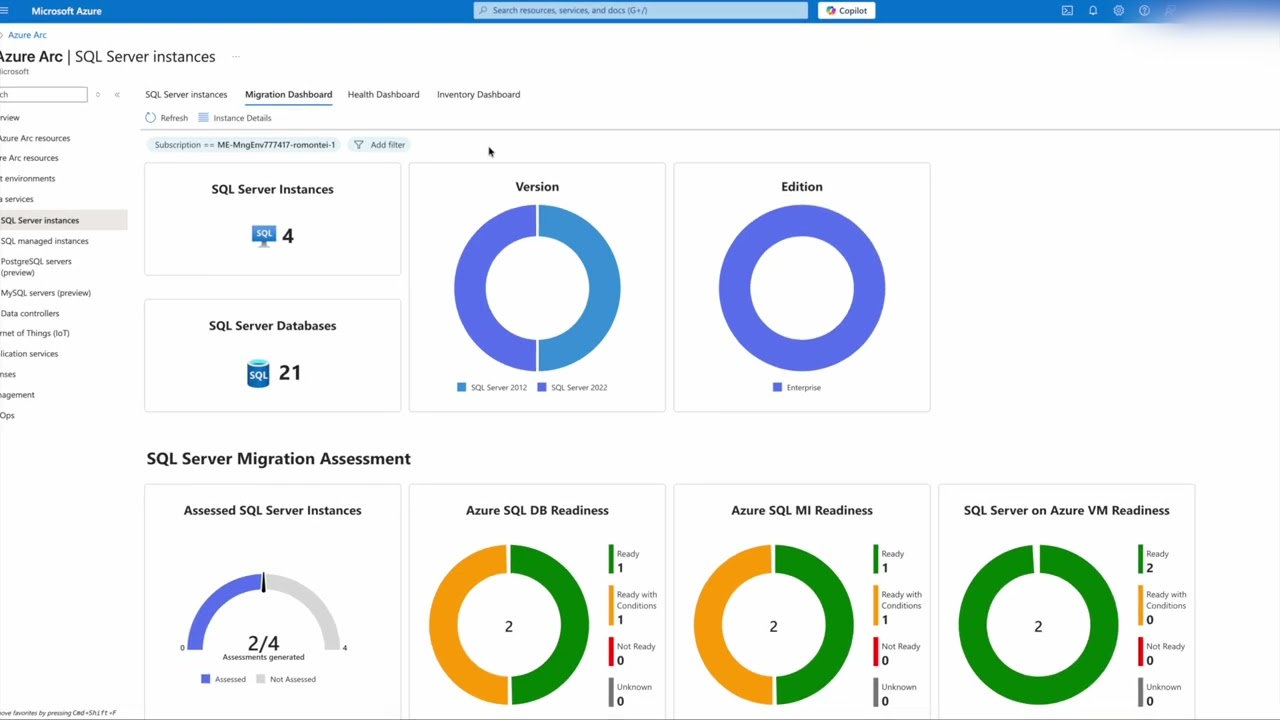1280x720 pixels.
Task: Collapse the left navigation pane
Action: [117, 94]
